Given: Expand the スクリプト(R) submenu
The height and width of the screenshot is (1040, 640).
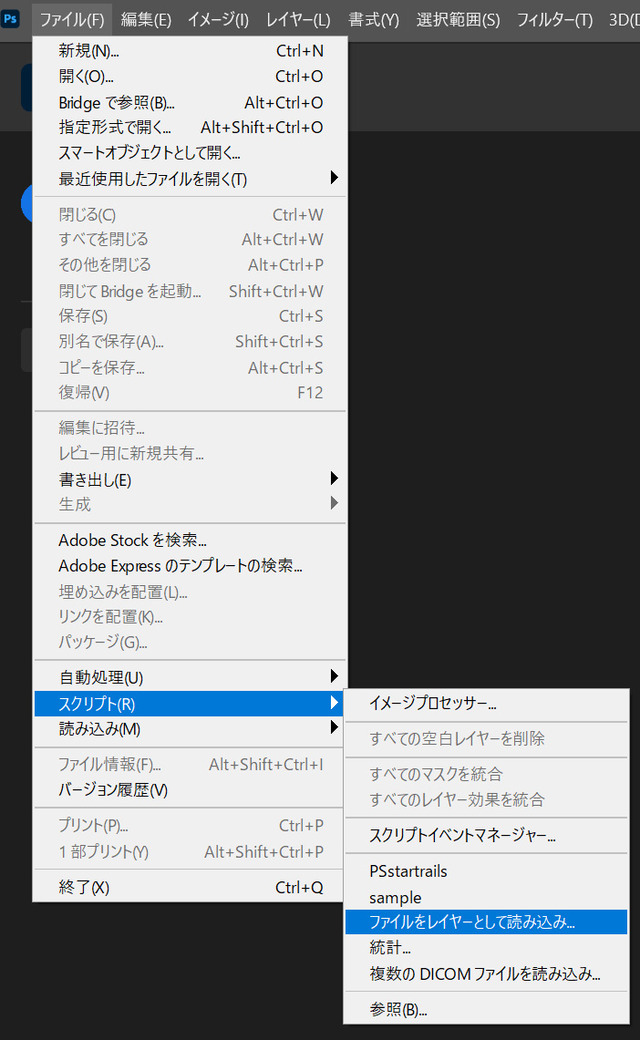Looking at the screenshot, I should (x=190, y=703).
